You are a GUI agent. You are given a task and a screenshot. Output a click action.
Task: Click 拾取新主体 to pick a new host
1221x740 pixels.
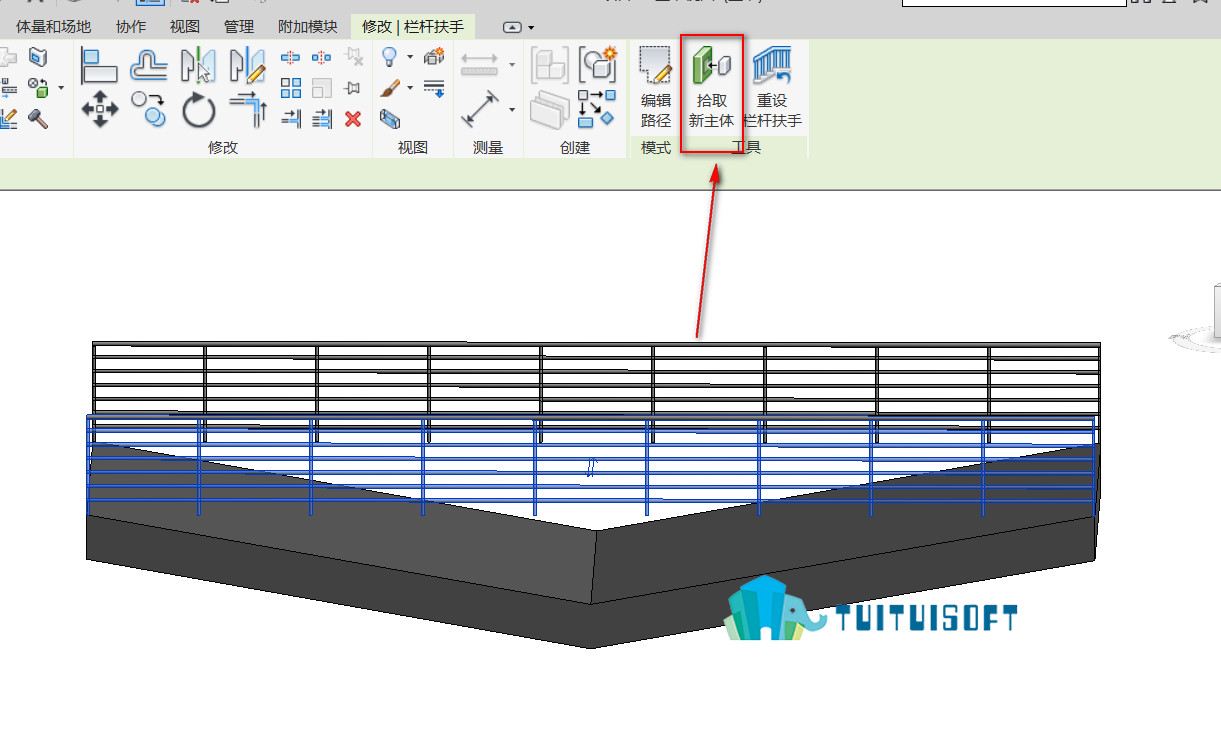pyautogui.click(x=711, y=88)
